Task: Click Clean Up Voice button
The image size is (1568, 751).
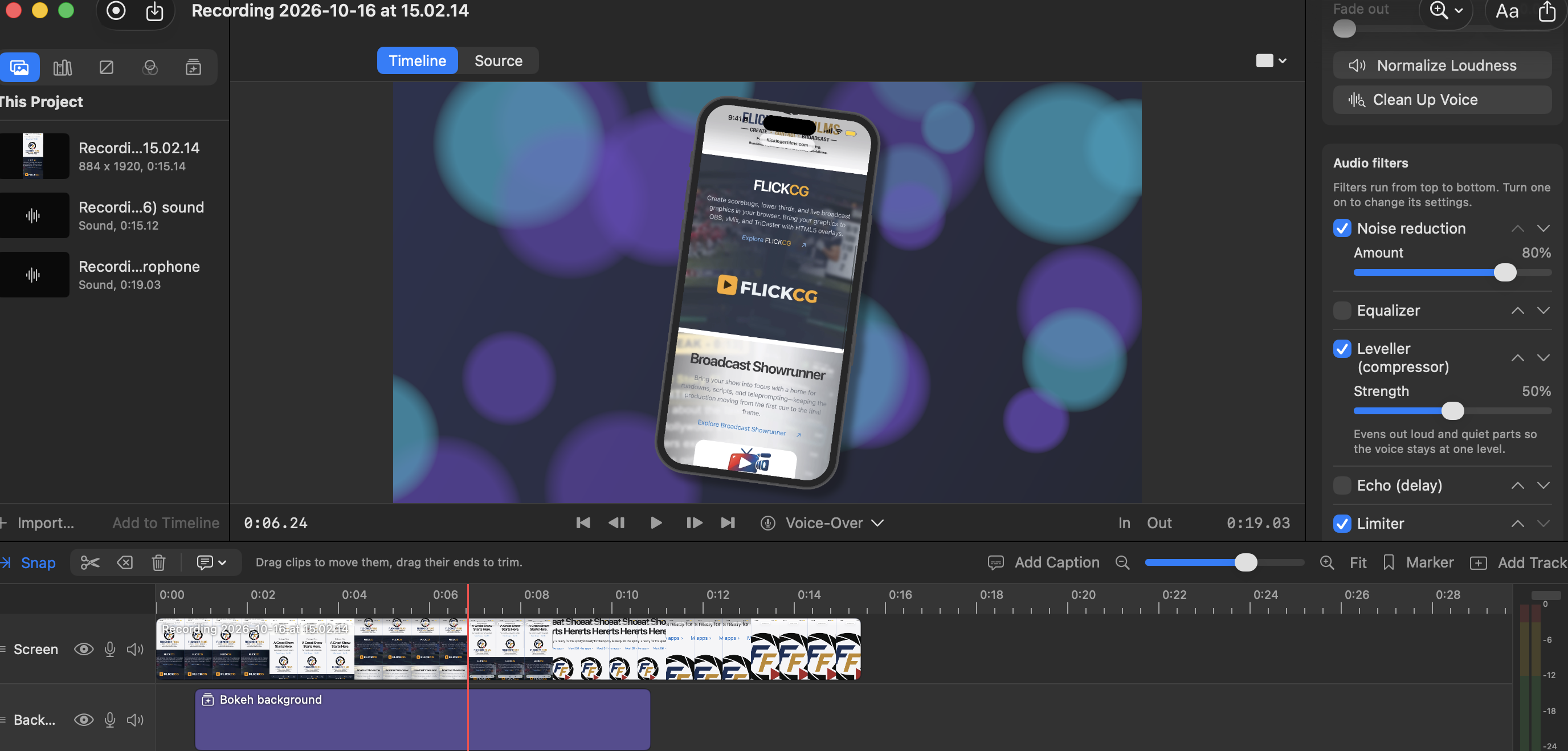Action: click(1442, 99)
